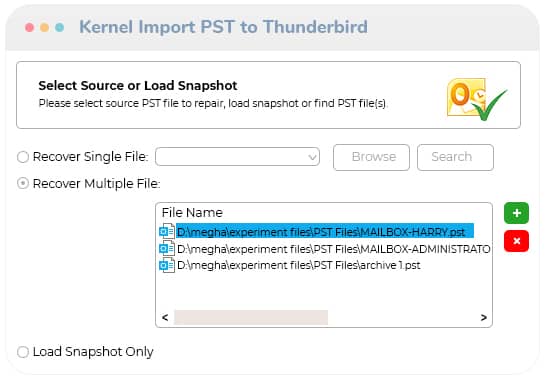Click the Browse button
This screenshot has height=380, width=545.
click(371, 157)
